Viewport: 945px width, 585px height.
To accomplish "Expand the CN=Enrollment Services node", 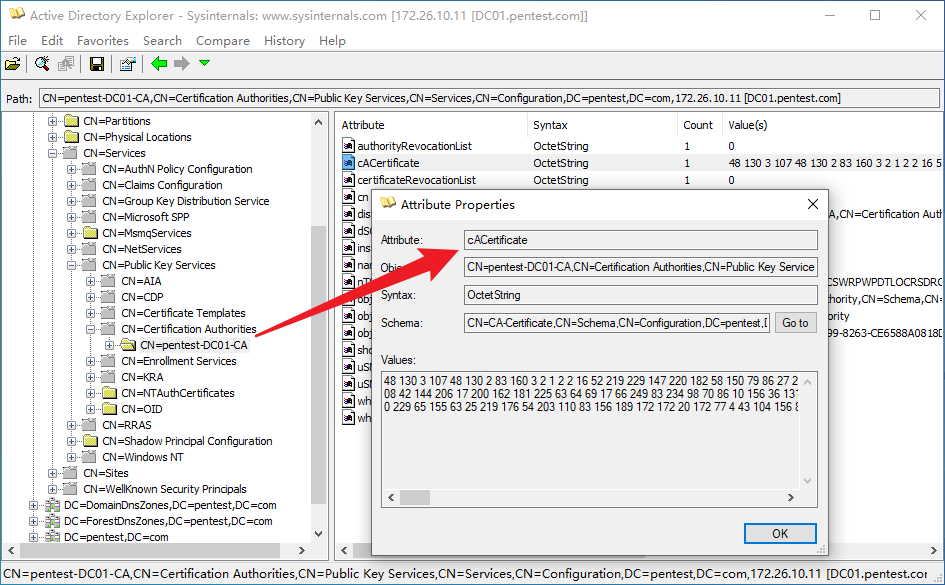I will (90, 361).
